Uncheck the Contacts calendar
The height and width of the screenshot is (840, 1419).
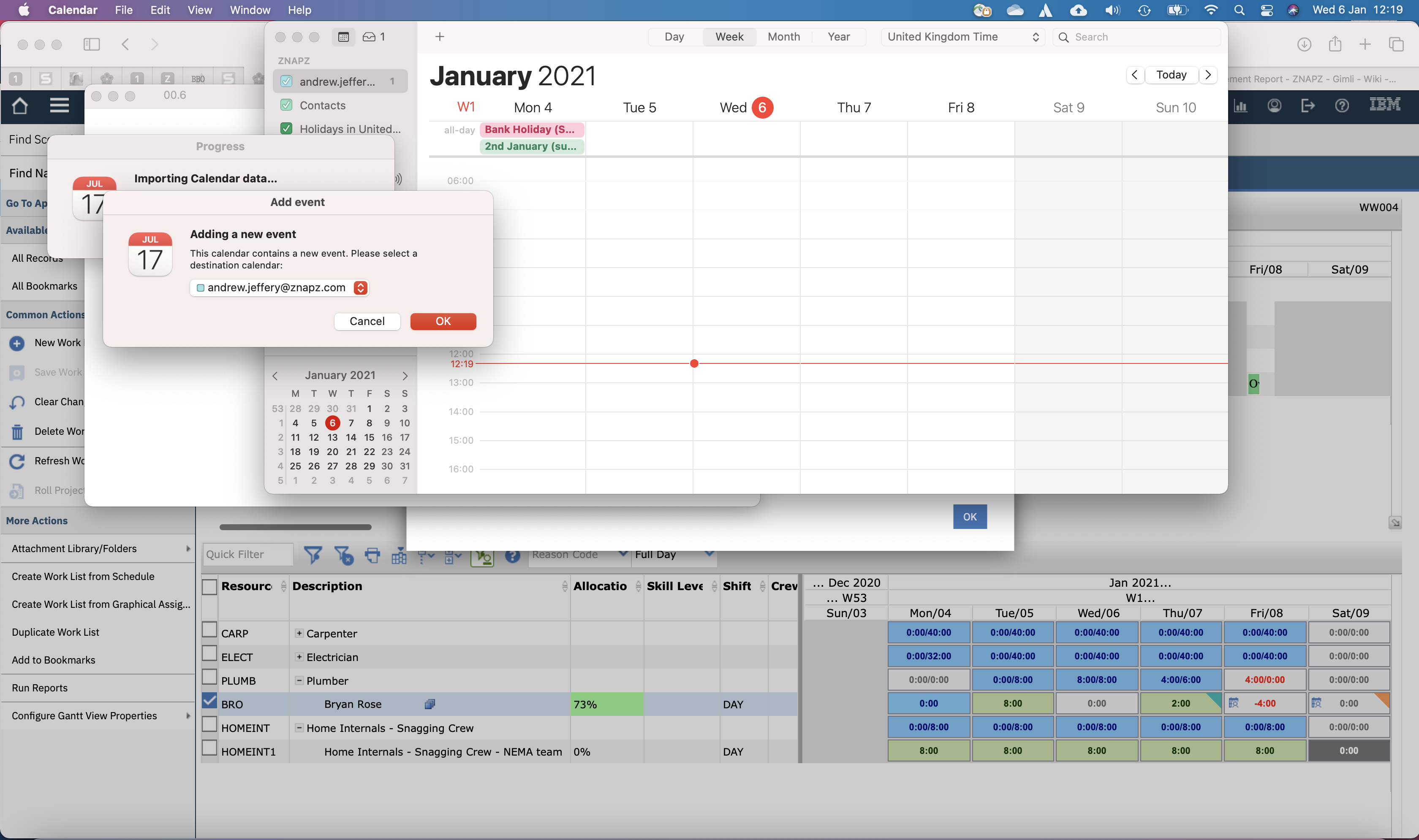click(x=286, y=105)
